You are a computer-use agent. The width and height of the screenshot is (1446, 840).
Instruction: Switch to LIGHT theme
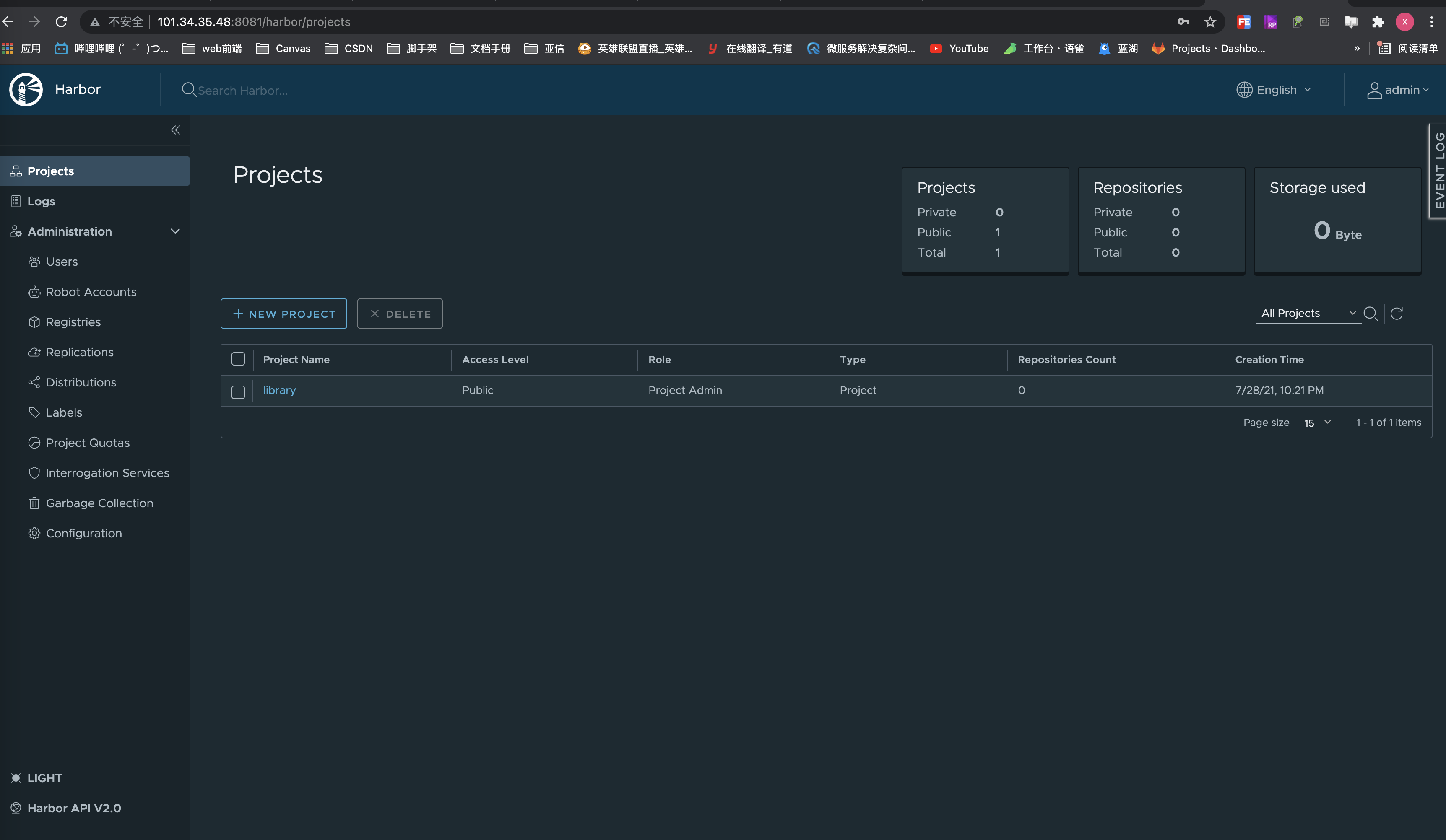click(x=36, y=778)
